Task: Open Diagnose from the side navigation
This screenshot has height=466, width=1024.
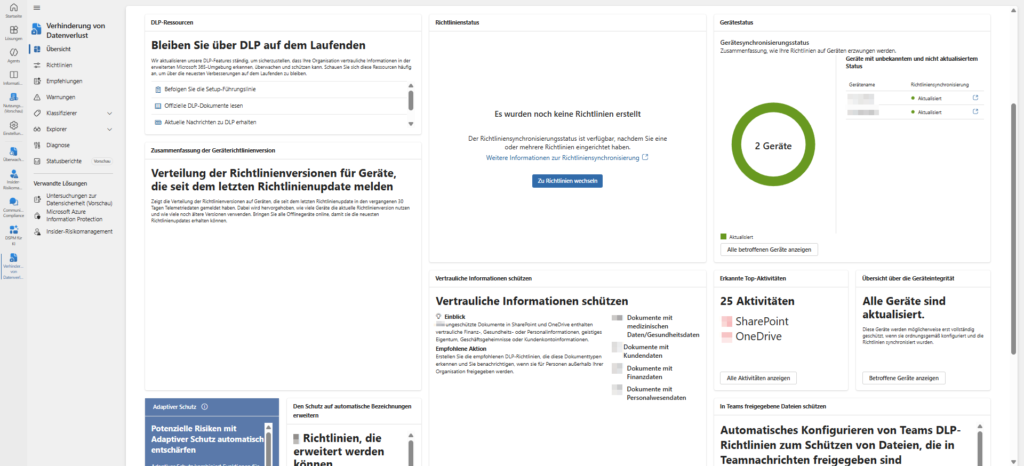Action: [x=58, y=145]
